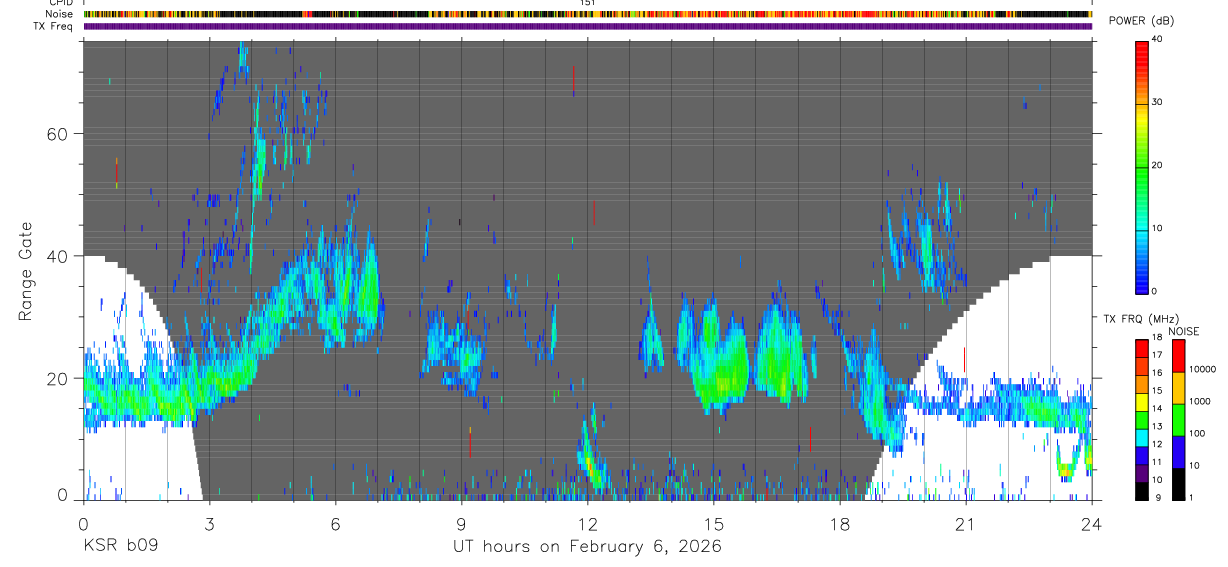Screen dimensions: 1228x567
Task: Select the time axis tick label "21"
Action: 966,523
